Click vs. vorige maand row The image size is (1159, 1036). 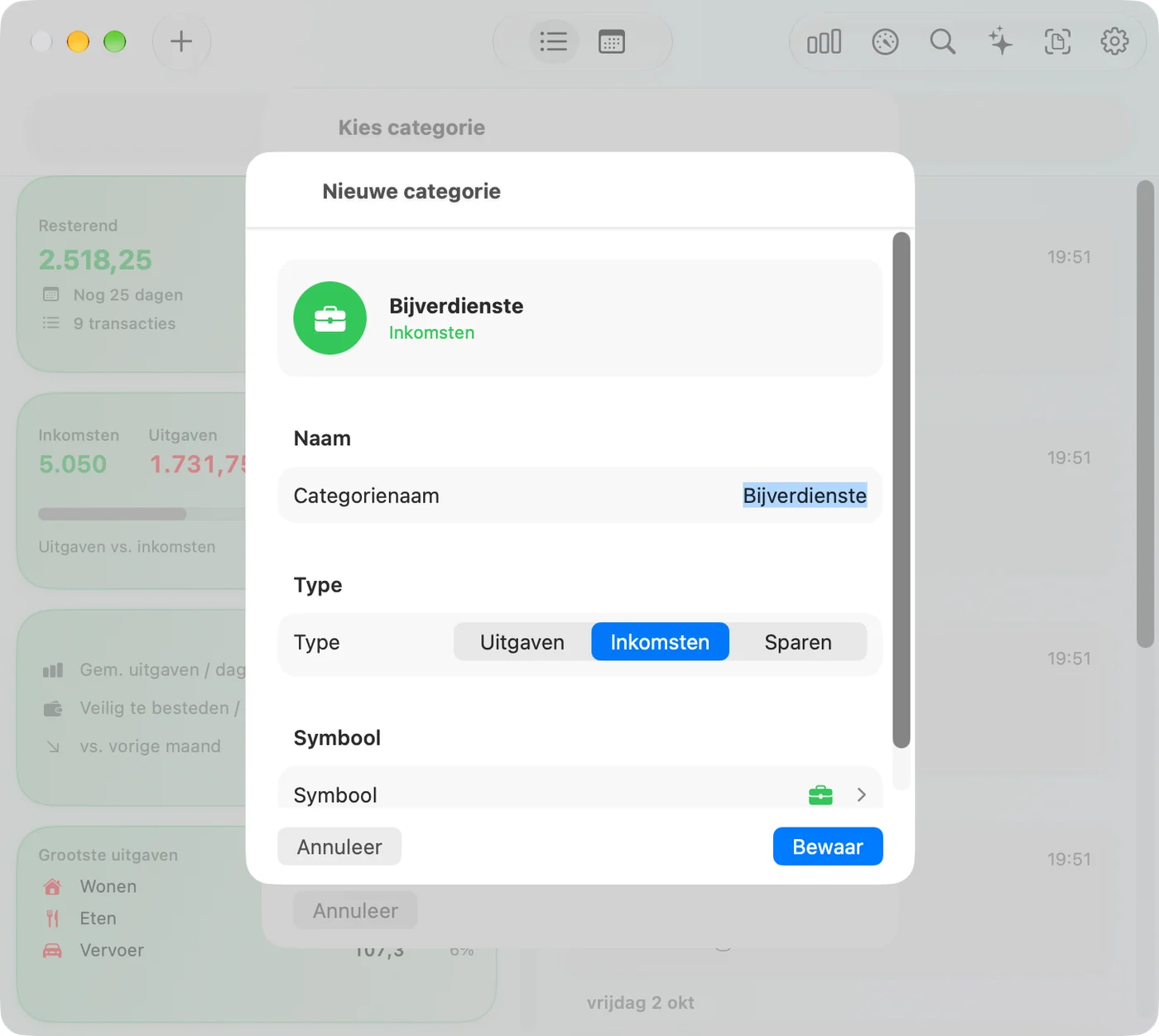[132, 746]
